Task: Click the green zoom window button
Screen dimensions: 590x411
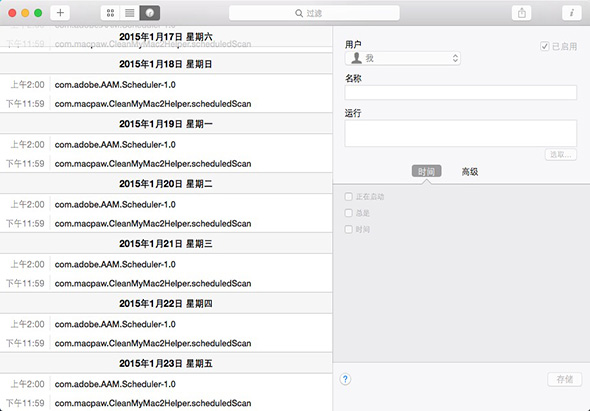Action: pos(38,13)
